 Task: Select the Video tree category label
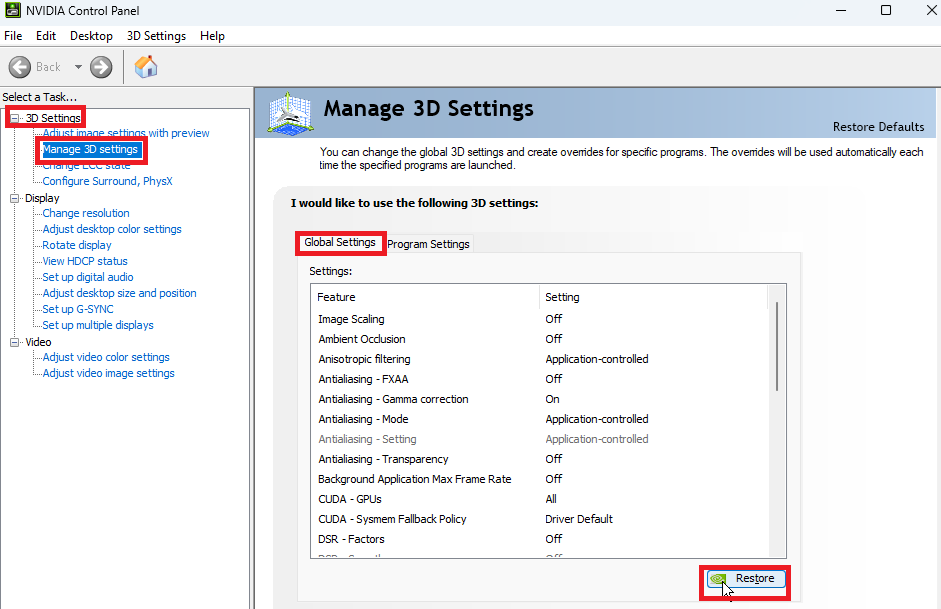point(38,343)
